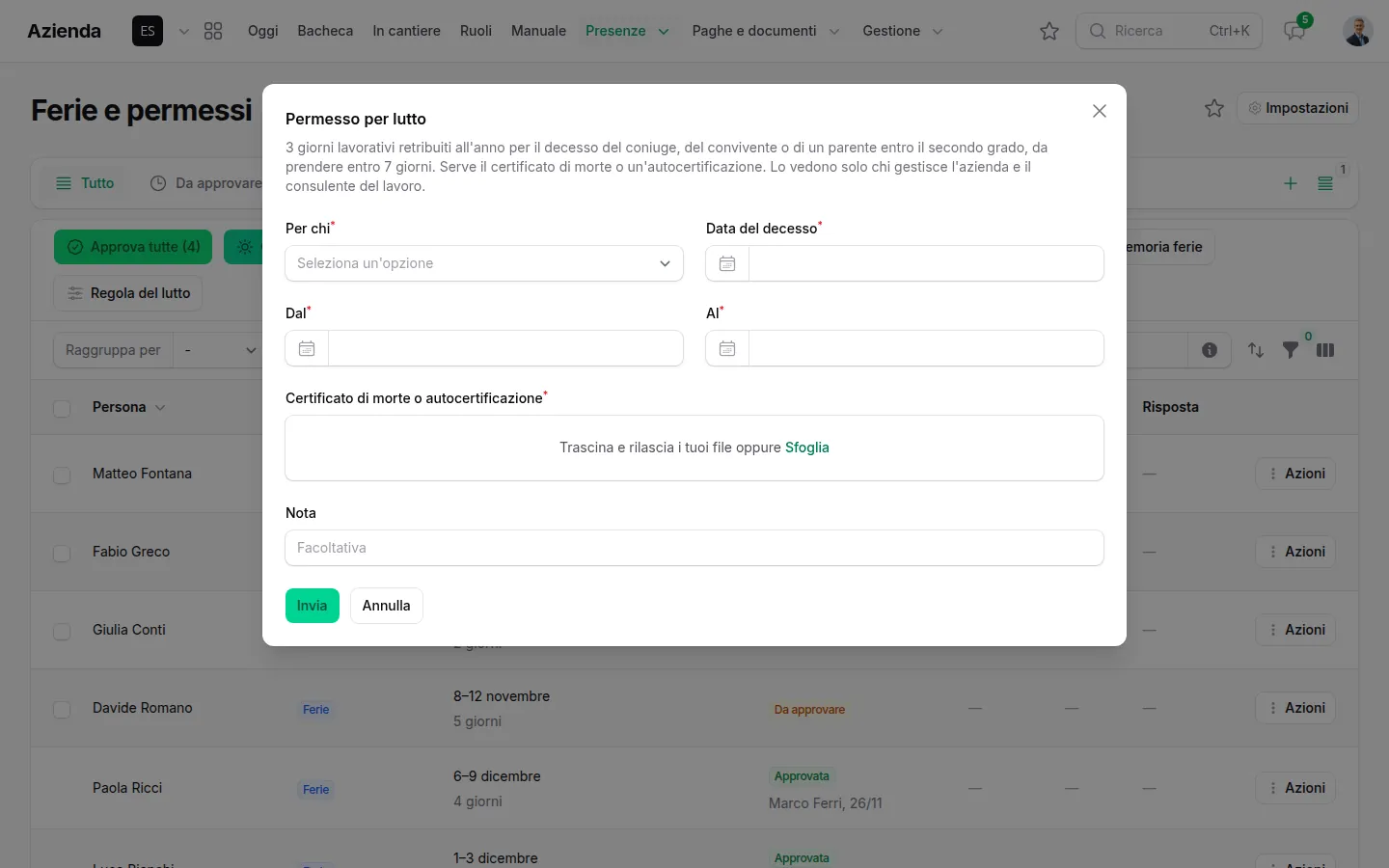The height and width of the screenshot is (868, 1389).
Task: Check the box for Fabio Greco
Action: pyautogui.click(x=62, y=554)
